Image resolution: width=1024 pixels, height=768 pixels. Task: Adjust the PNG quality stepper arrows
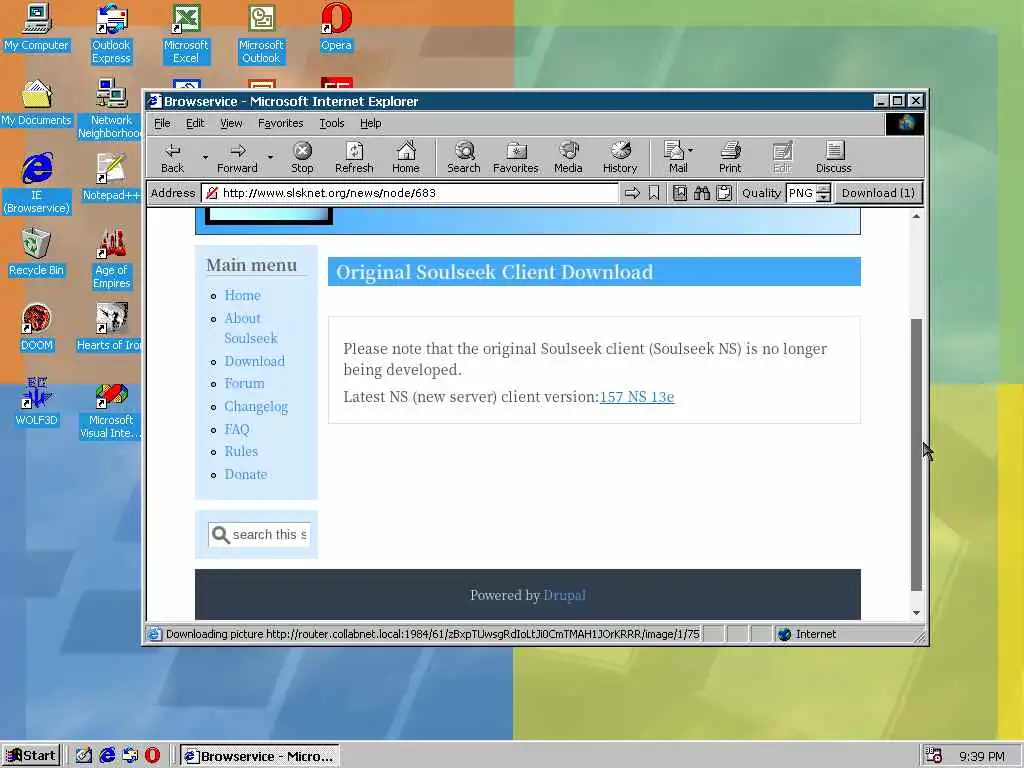click(x=824, y=193)
